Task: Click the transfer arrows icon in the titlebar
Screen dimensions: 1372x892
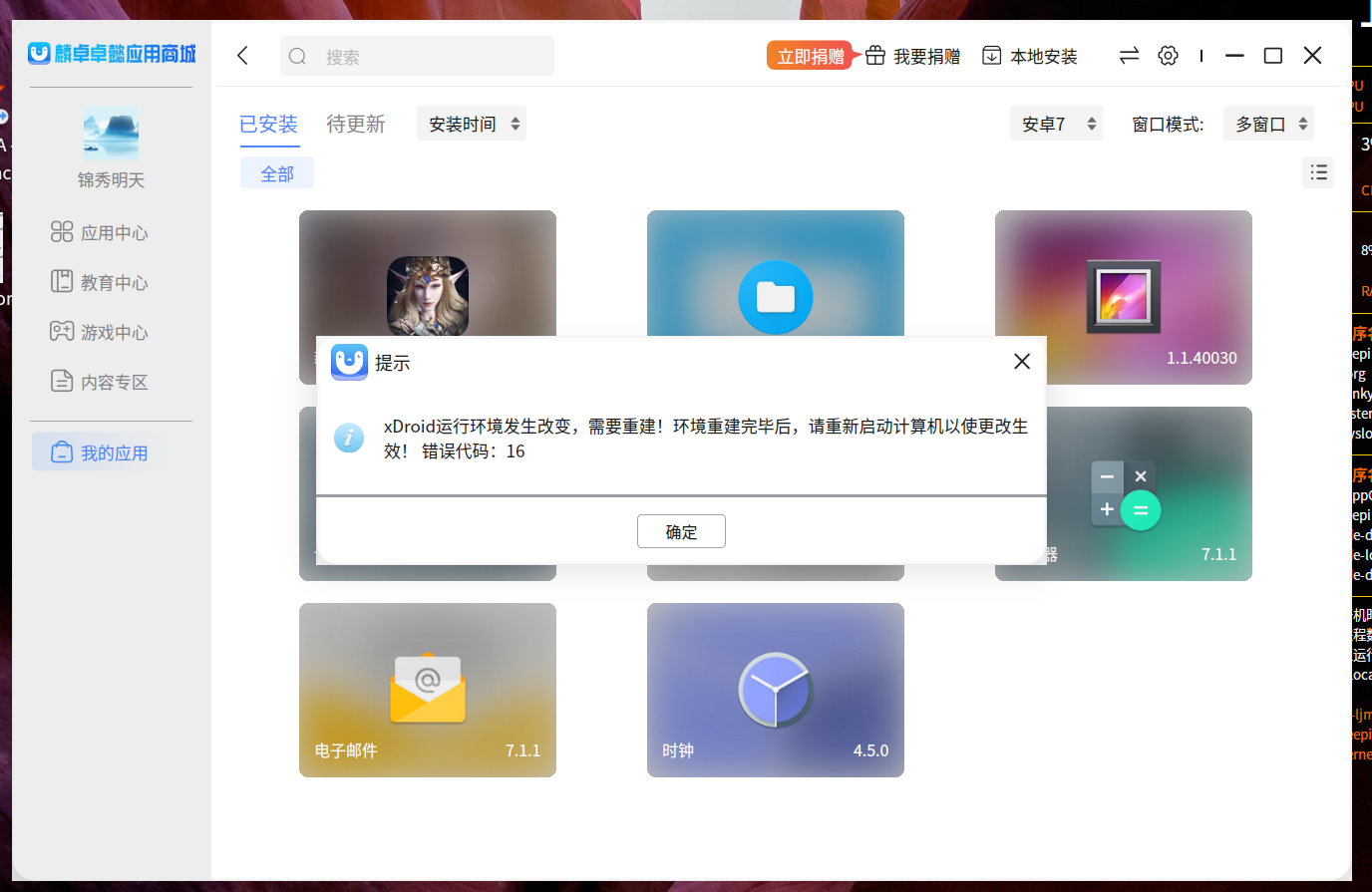Action: click(x=1129, y=56)
